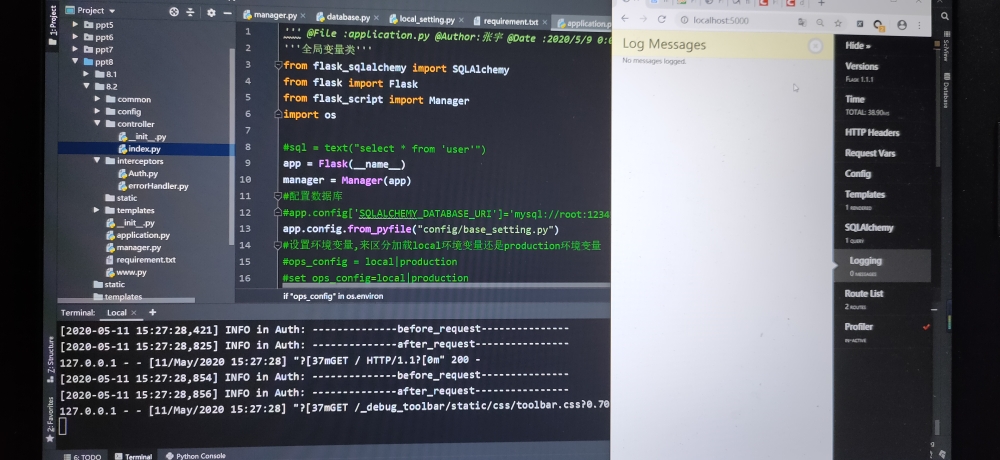The width and height of the screenshot is (1000, 460).
Task: Collapse the controller folder
Action: [97, 124]
